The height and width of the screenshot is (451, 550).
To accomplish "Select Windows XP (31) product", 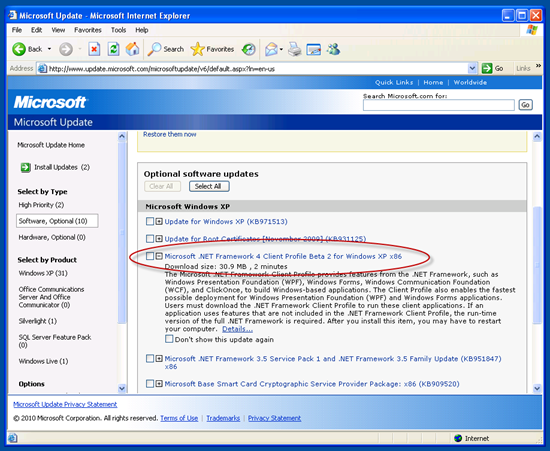I will click(x=43, y=273).
